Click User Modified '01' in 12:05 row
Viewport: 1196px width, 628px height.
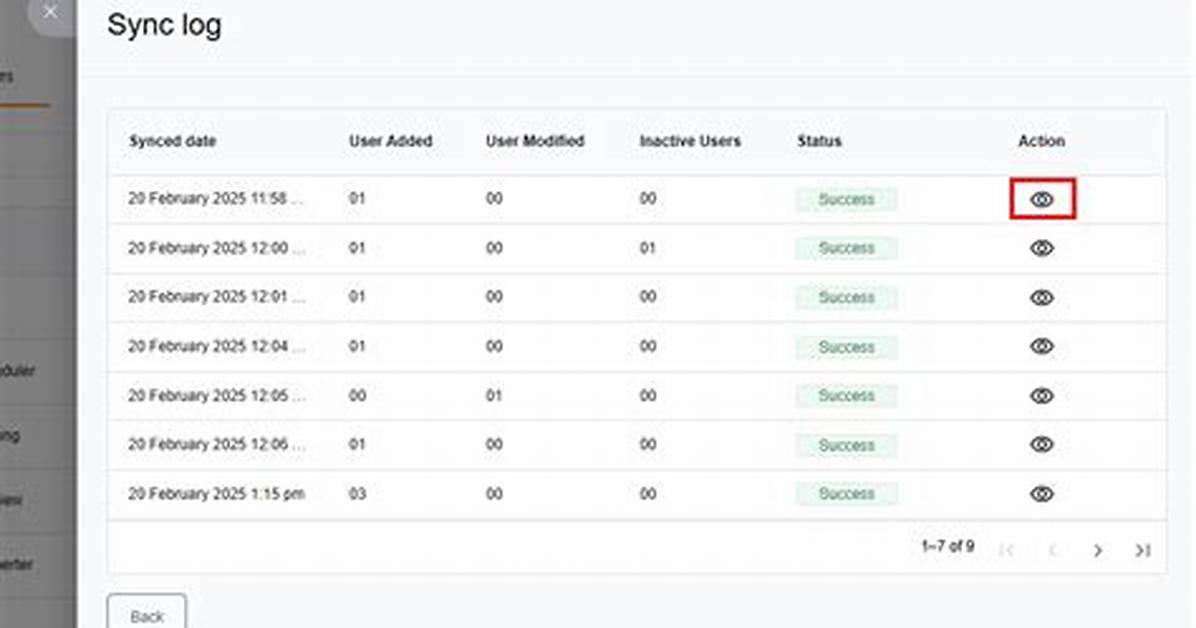[494, 395]
